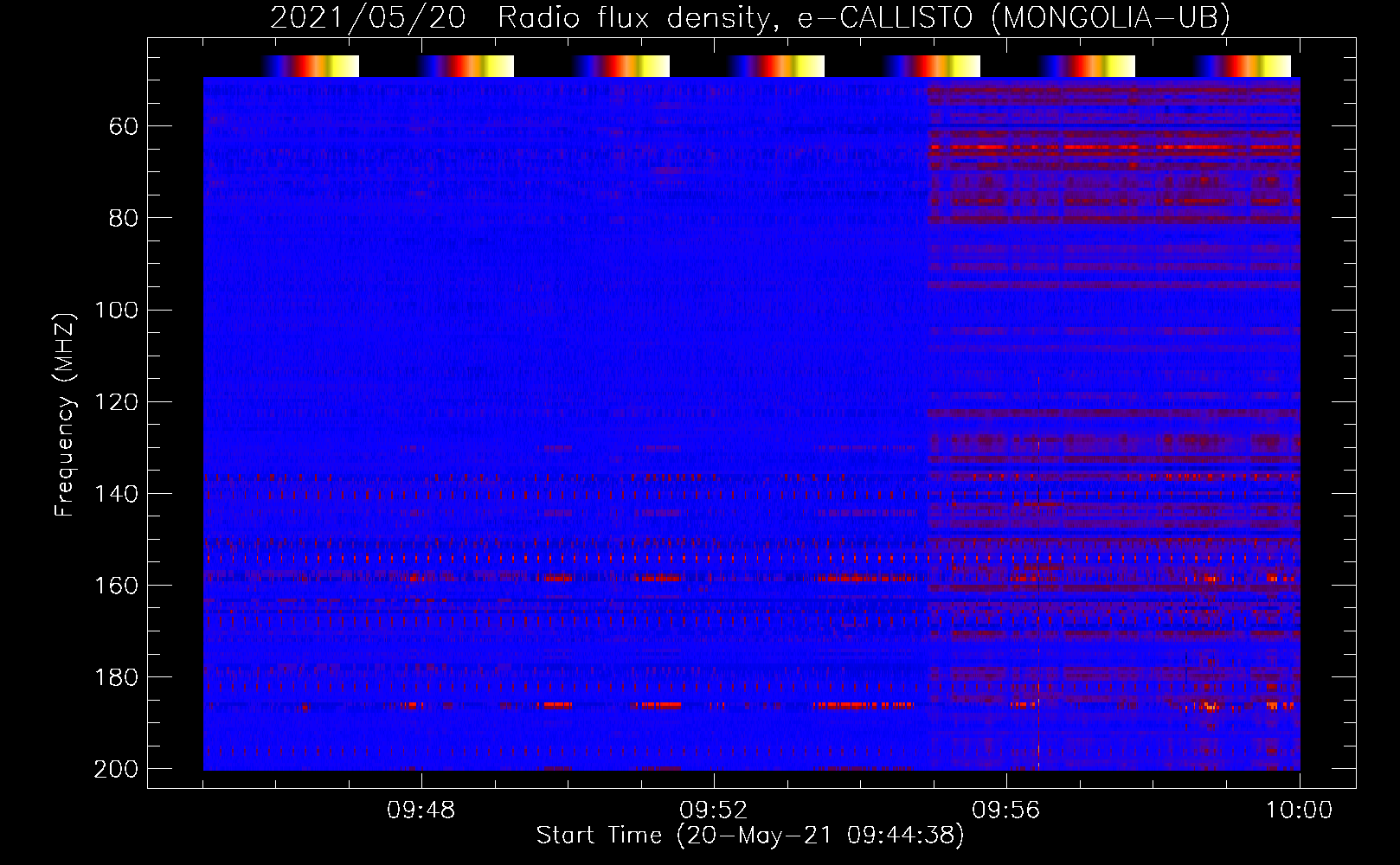Image resolution: width=1400 pixels, height=865 pixels.
Task: Click the 140 MHz frequency label
Action: coord(116,493)
